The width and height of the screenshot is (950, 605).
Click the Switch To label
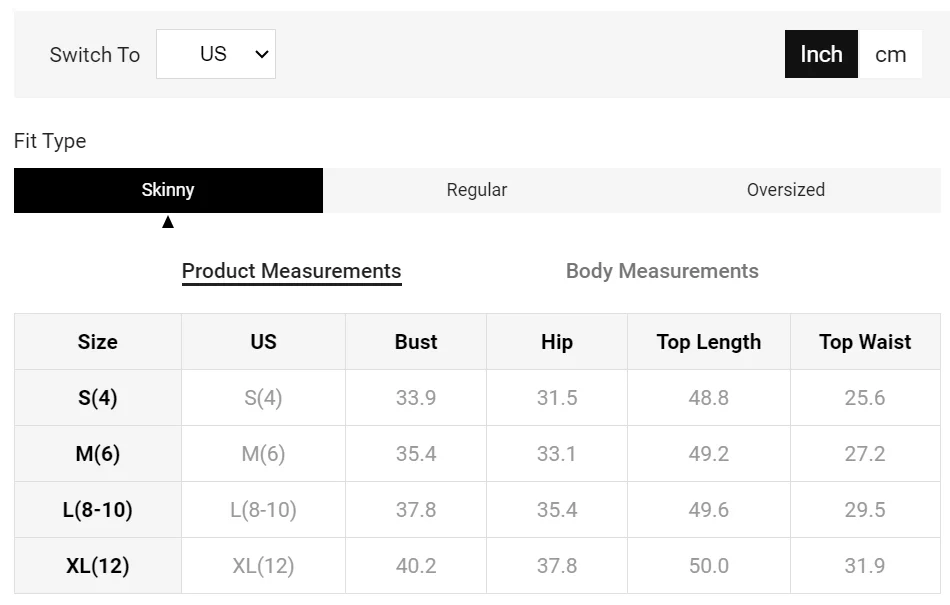point(95,55)
